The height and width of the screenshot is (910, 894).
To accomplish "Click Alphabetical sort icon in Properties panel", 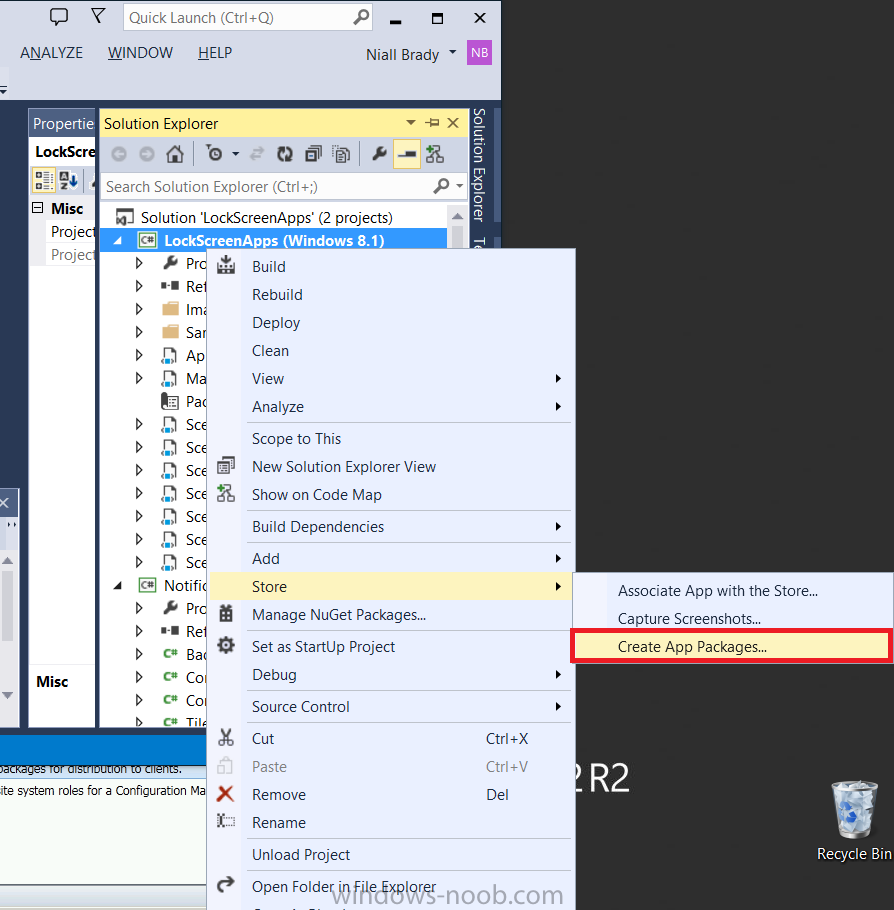I will 69,180.
